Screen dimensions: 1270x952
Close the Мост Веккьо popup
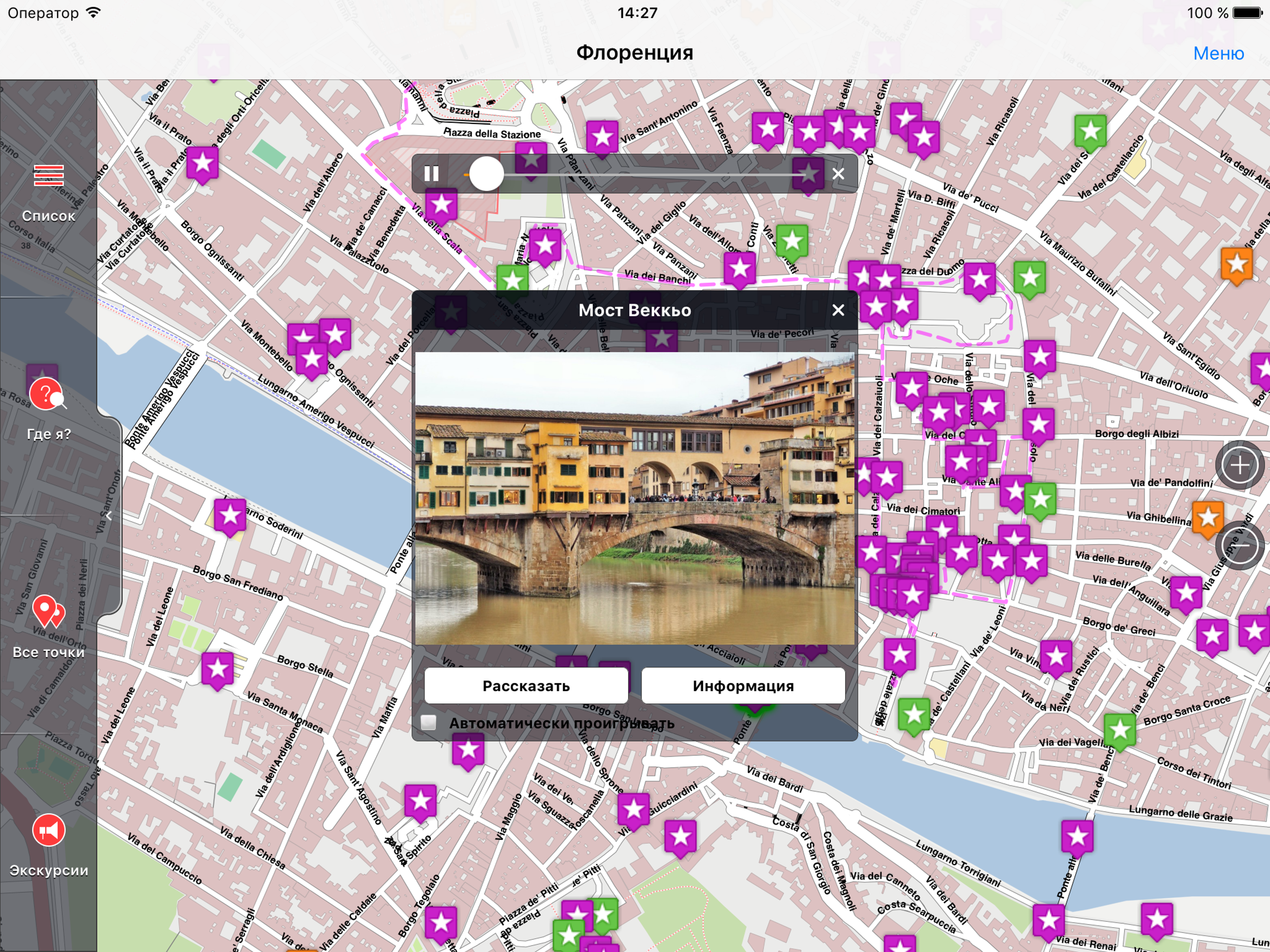click(838, 310)
